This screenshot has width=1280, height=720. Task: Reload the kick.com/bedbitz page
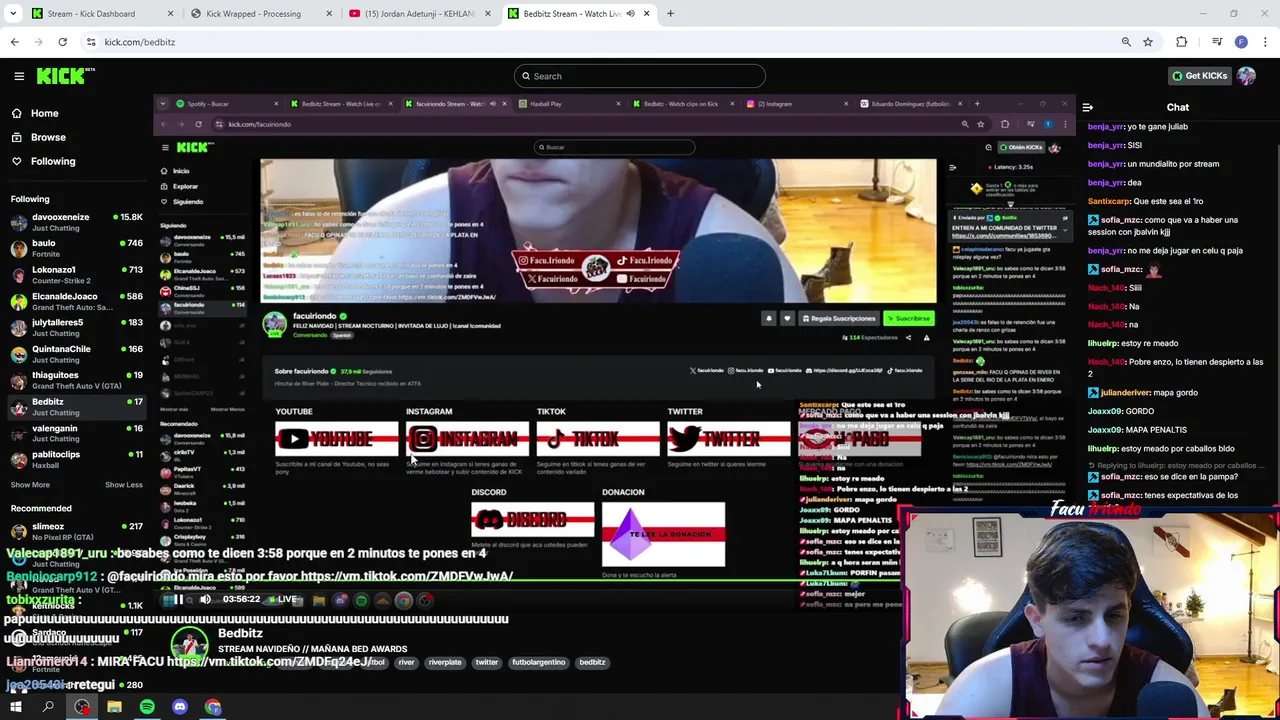click(62, 42)
